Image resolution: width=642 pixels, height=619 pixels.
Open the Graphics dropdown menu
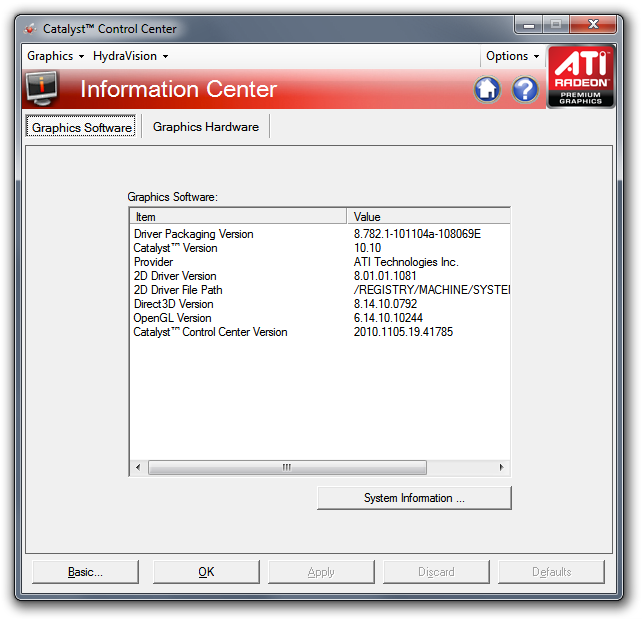pyautogui.click(x=55, y=56)
